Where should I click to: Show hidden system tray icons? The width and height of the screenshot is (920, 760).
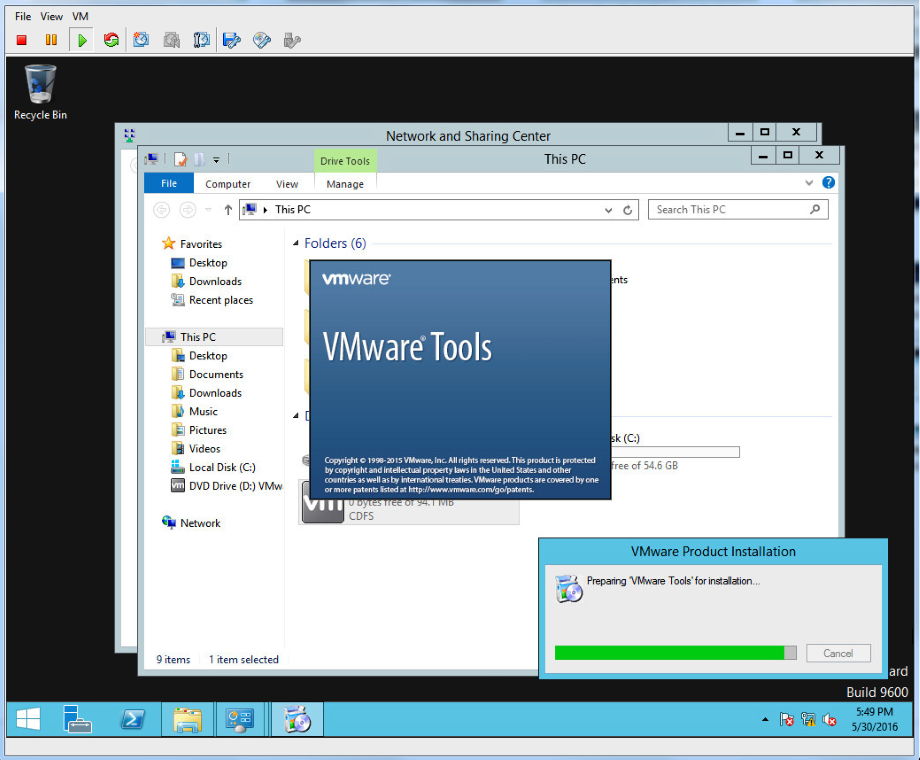pyautogui.click(x=765, y=719)
